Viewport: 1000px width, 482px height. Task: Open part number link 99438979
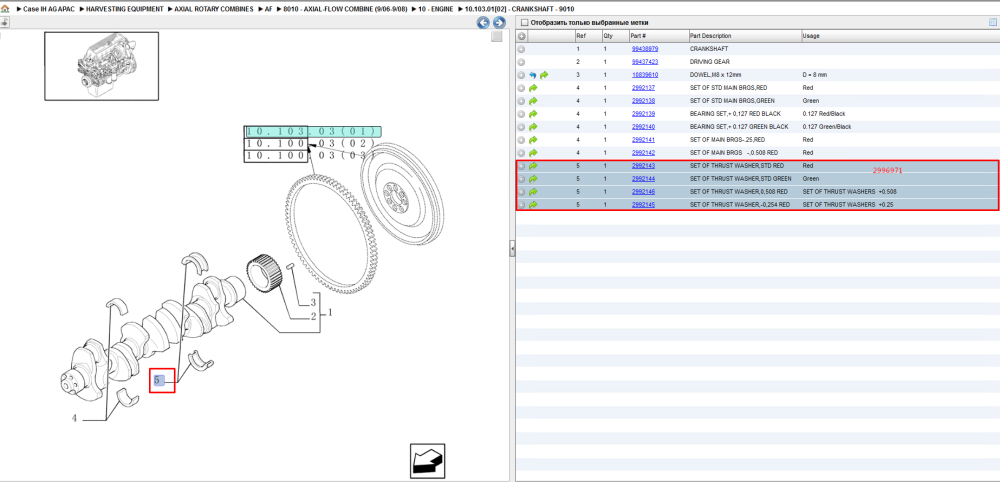pos(645,49)
